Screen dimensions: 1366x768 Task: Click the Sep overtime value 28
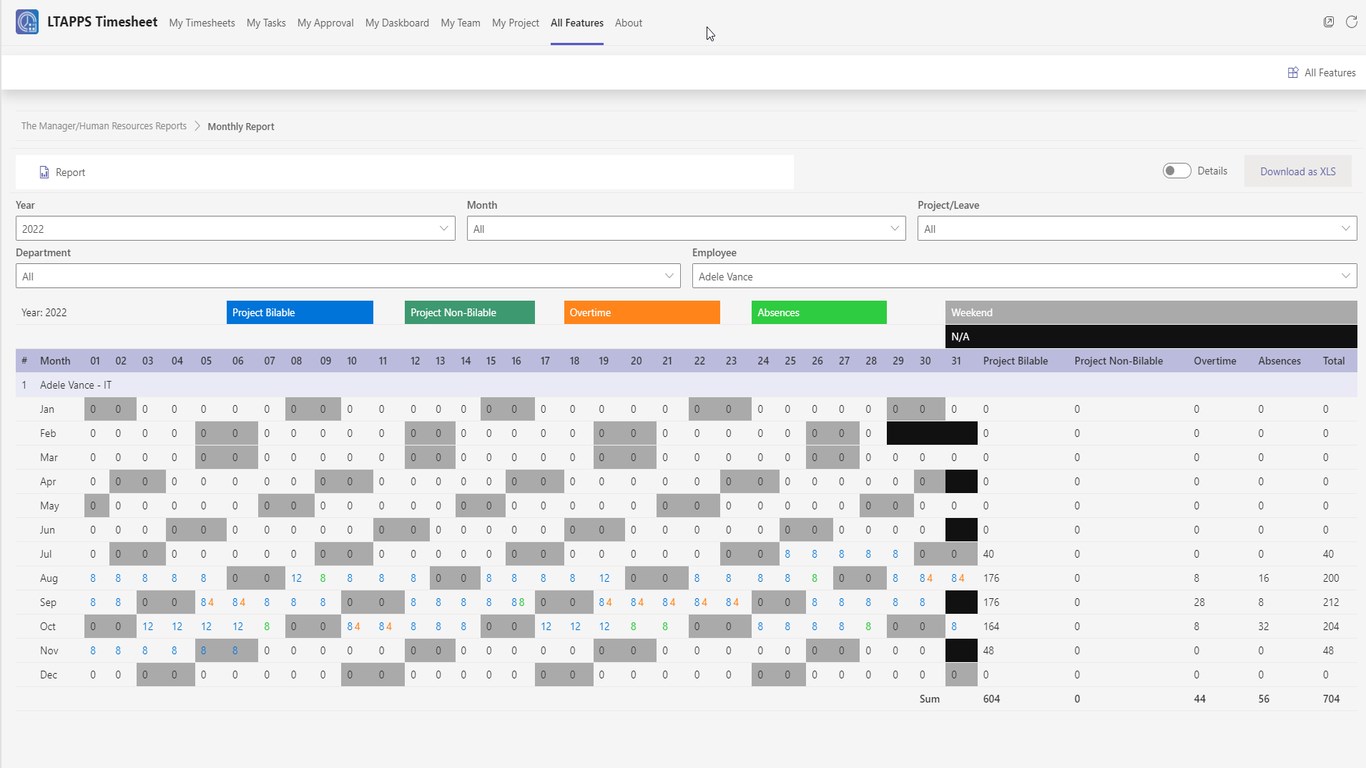point(1200,602)
